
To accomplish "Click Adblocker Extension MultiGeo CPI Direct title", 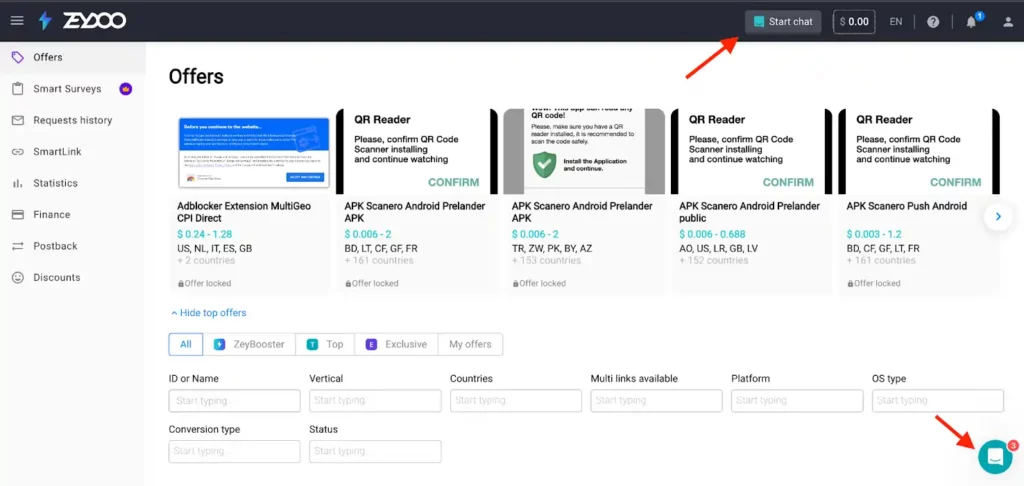I will [x=244, y=212].
